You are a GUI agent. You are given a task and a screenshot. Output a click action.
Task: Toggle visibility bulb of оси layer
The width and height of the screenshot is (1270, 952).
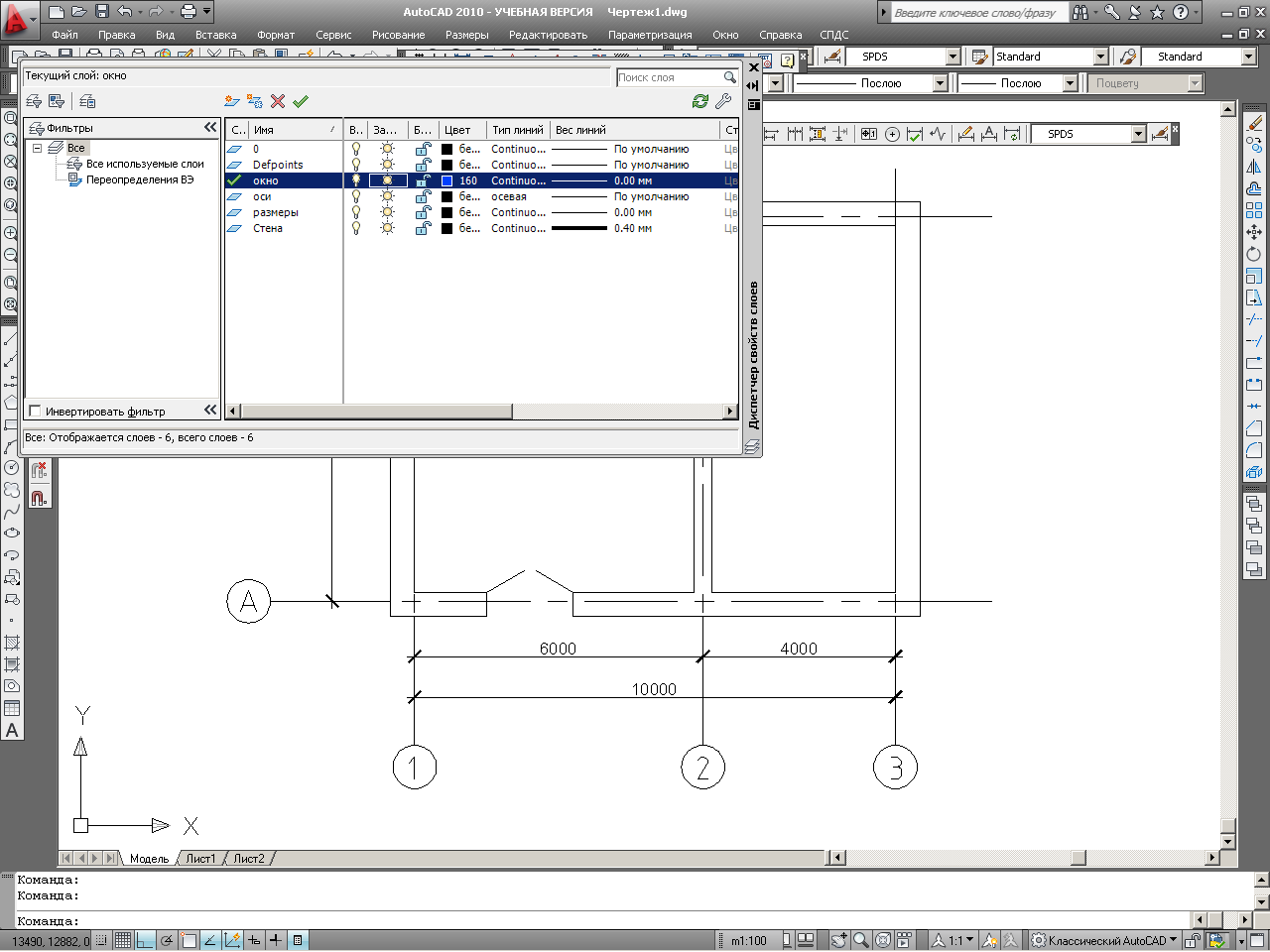[x=356, y=196]
